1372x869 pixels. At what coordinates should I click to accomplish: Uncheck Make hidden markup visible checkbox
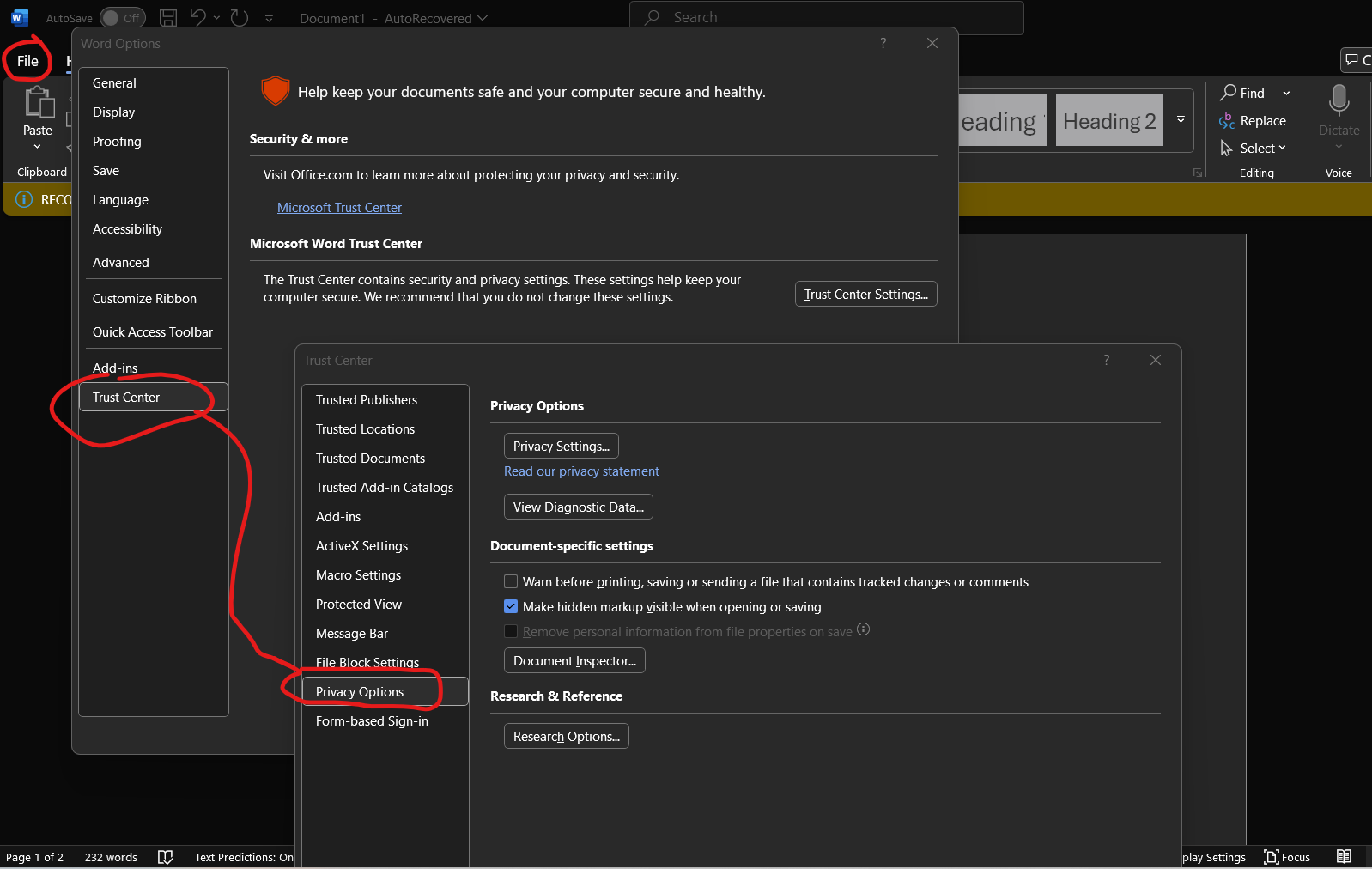(x=511, y=607)
